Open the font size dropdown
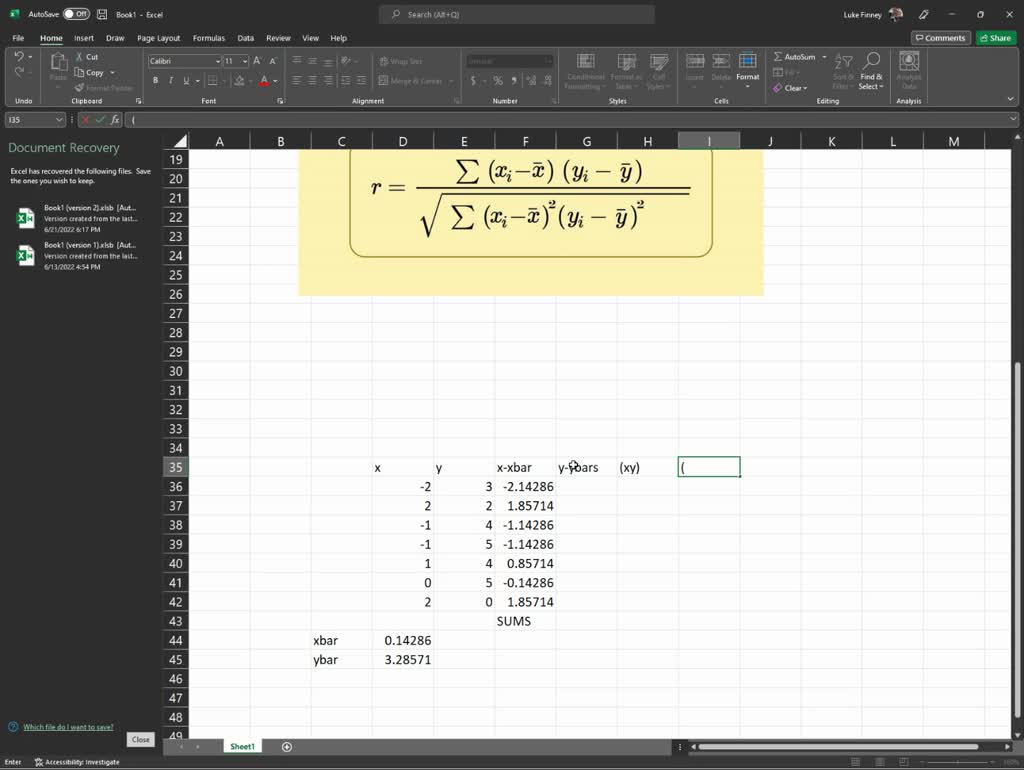The height and width of the screenshot is (770, 1024). pyautogui.click(x=244, y=61)
